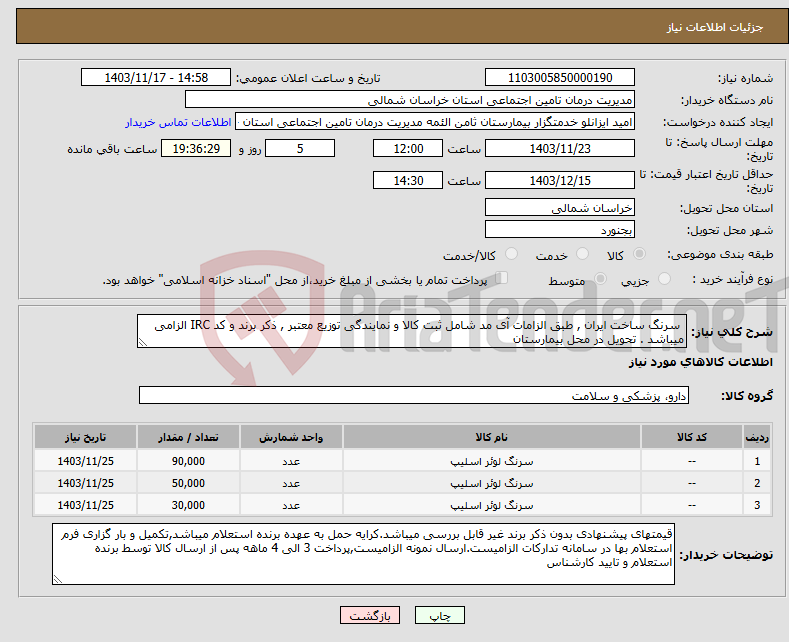Click unit cell عدد in row 2
The image size is (789, 642).
pos(291,483)
